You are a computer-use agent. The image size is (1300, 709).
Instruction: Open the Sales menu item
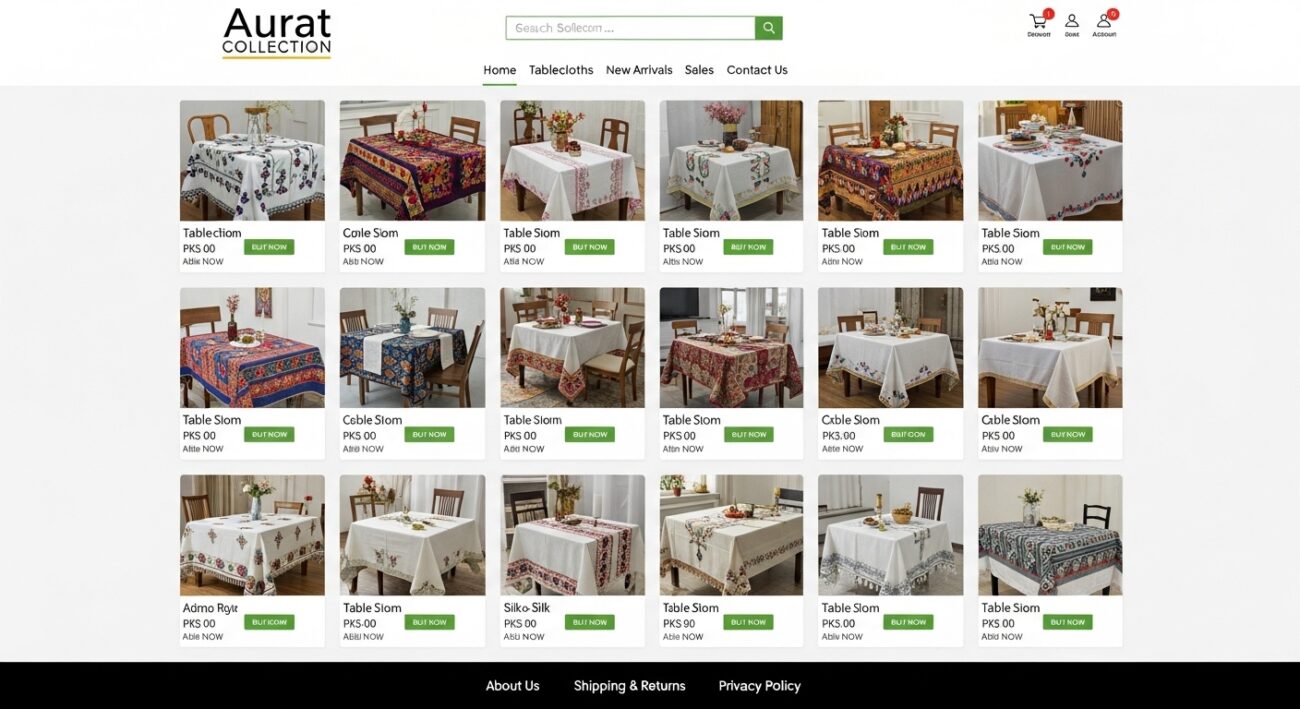pyautogui.click(x=699, y=70)
